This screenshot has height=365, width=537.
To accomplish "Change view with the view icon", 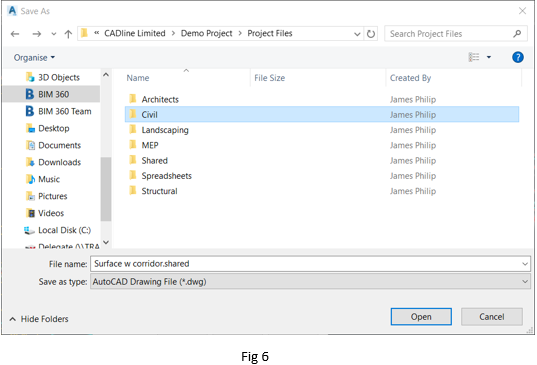I will (x=474, y=57).
